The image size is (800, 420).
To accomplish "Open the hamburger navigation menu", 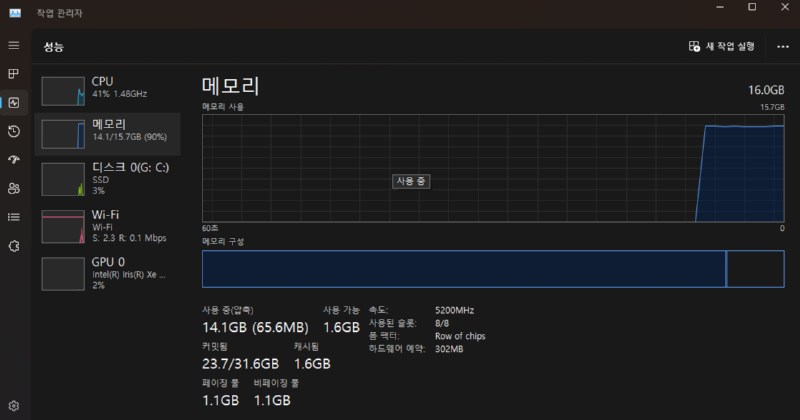I will click(14, 46).
